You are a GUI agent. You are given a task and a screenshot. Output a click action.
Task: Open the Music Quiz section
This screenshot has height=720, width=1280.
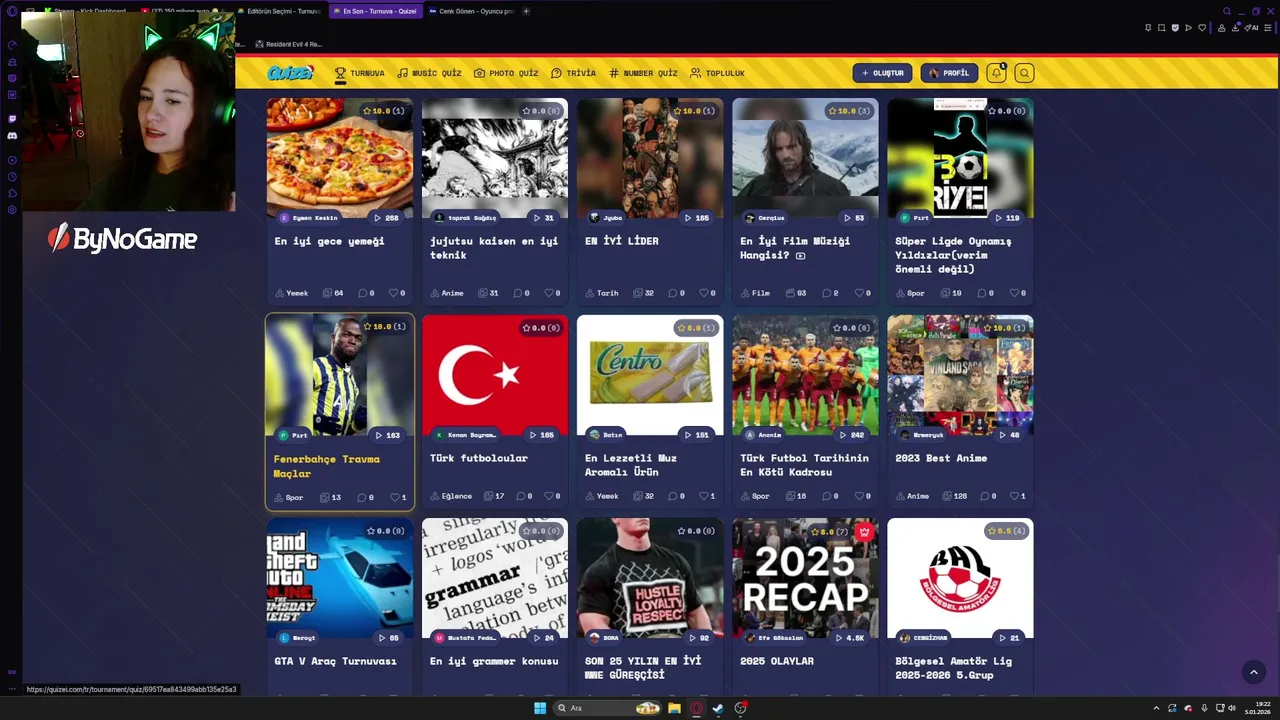[429, 73]
